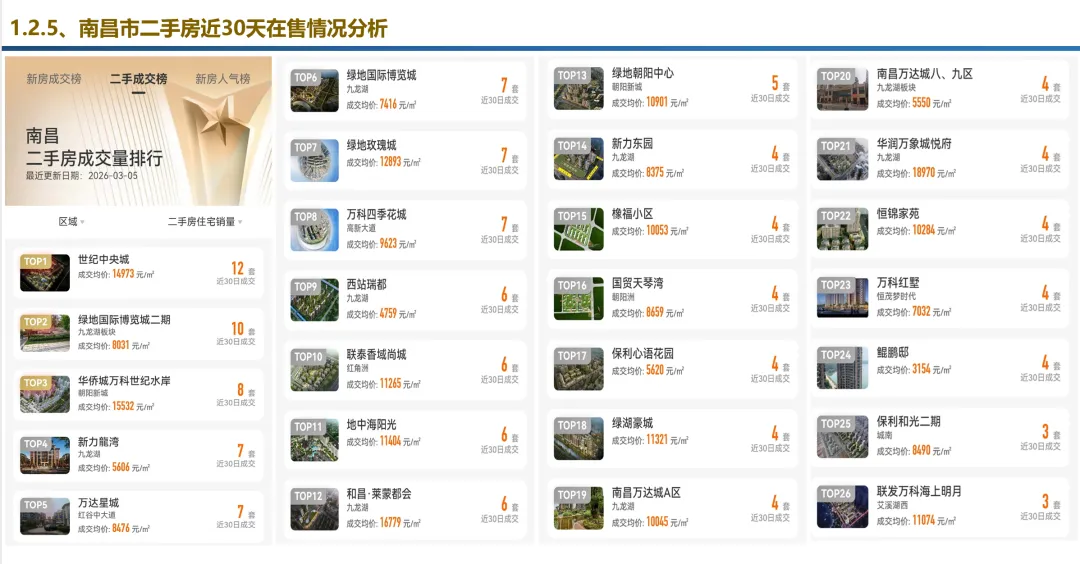This screenshot has height=564, width=1080.
Task: Click the 橡福小区 listing title
Action: pyautogui.click(x=632, y=214)
